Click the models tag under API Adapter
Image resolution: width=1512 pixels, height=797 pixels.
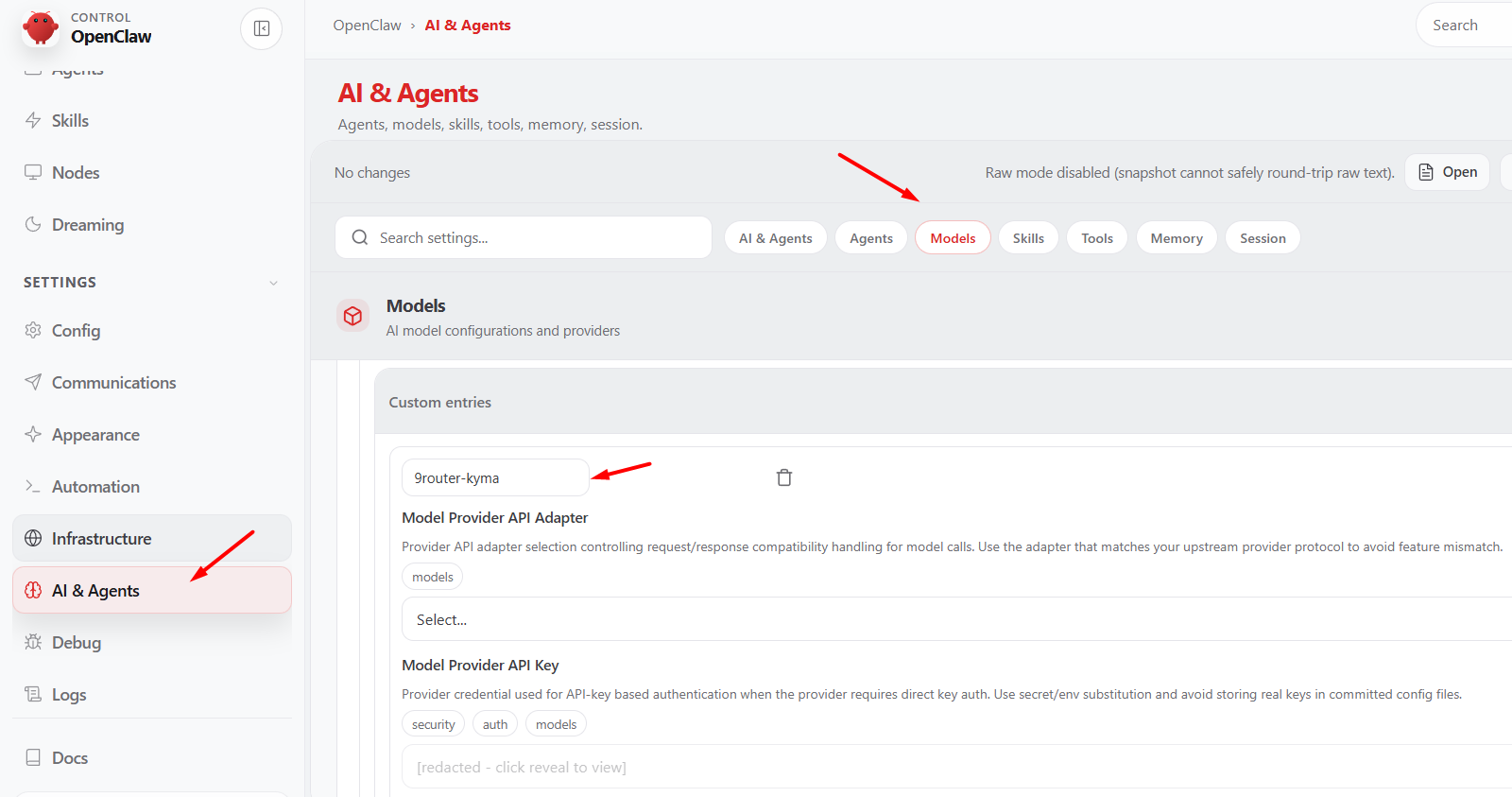pos(433,577)
